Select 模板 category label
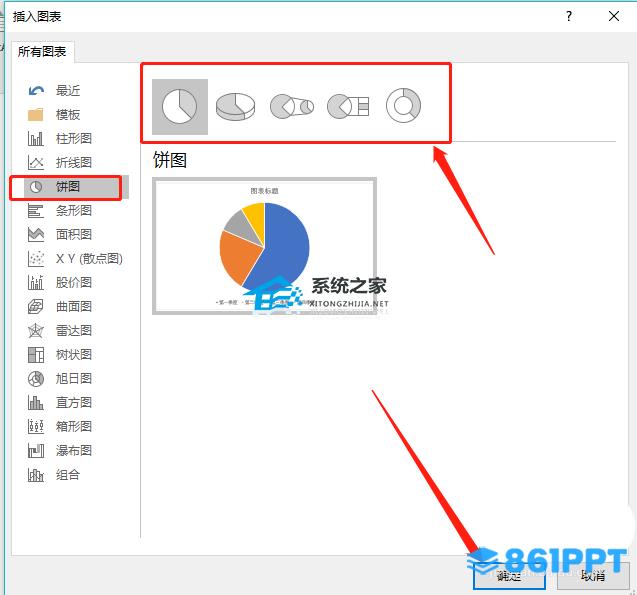Image resolution: width=637 pixels, height=595 pixels. pyautogui.click(x=68, y=115)
